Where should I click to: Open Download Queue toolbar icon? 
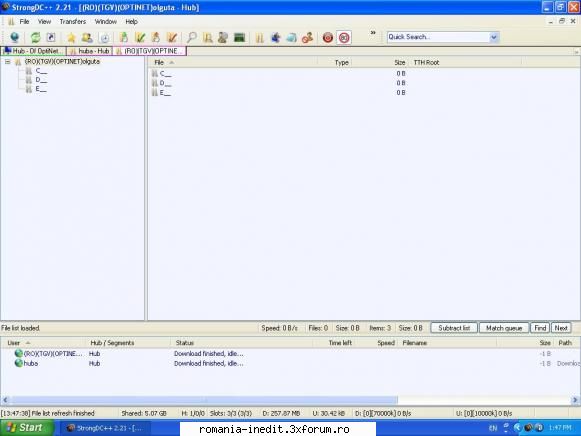click(124, 37)
